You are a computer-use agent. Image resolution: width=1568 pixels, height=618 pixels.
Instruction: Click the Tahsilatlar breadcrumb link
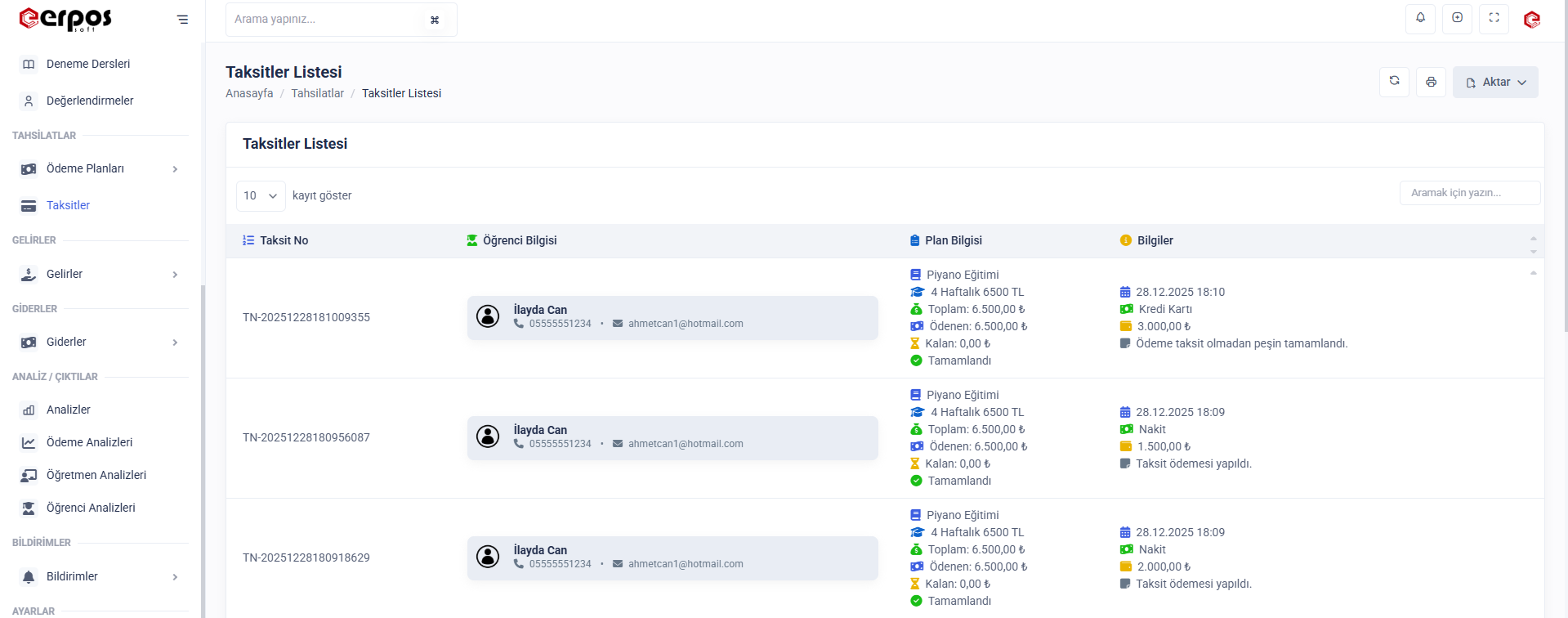point(317,93)
